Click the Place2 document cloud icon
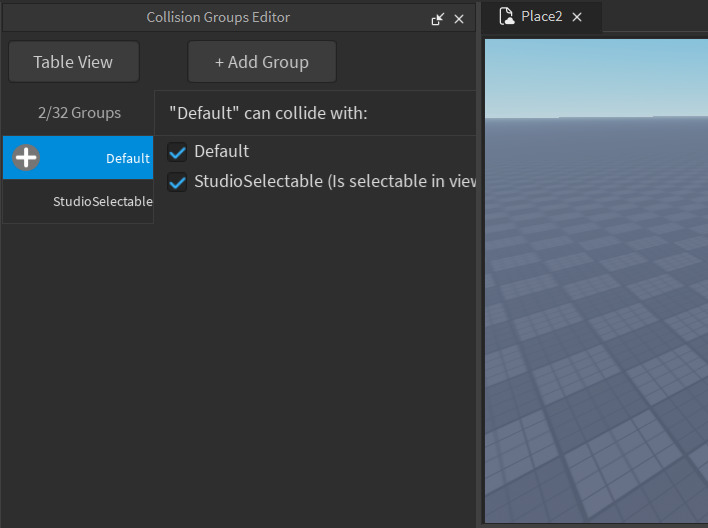The width and height of the screenshot is (708, 528). [x=507, y=16]
